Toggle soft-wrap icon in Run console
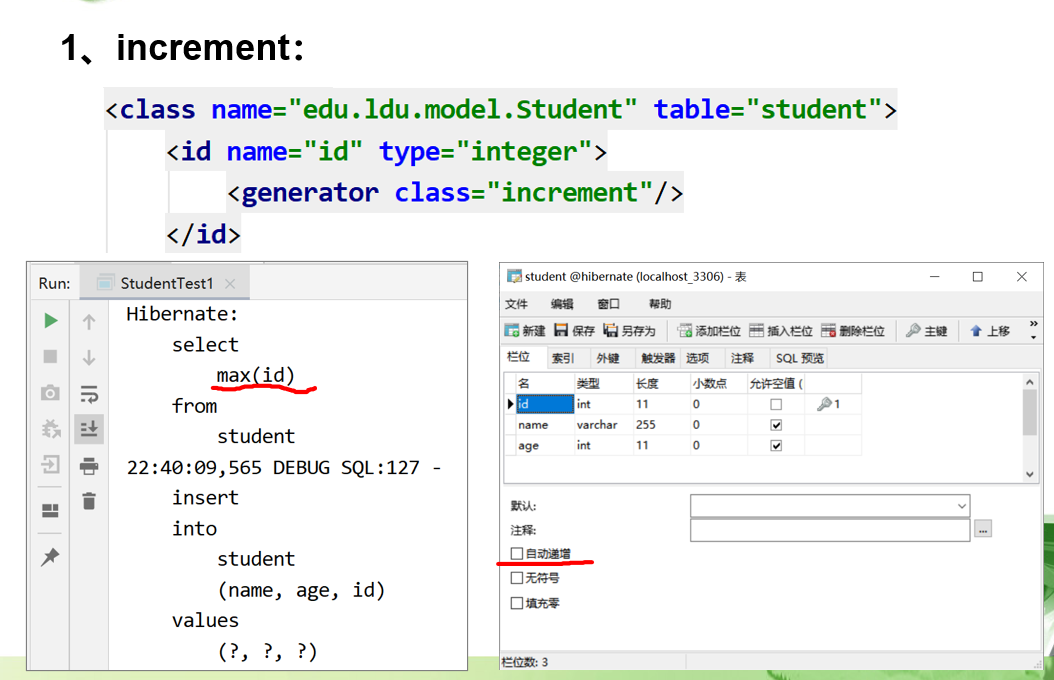This screenshot has height=680, width=1054. coord(89,394)
